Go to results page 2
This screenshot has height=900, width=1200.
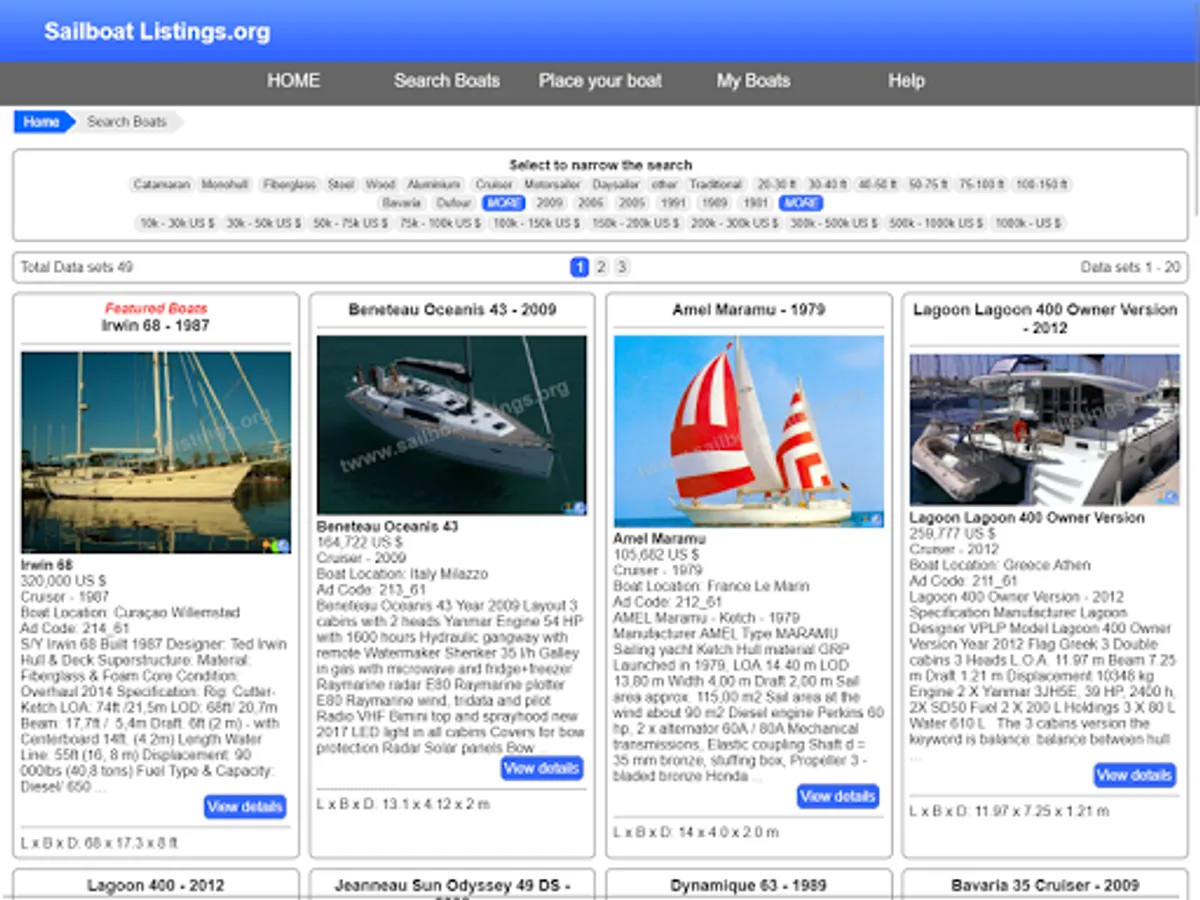[600, 267]
